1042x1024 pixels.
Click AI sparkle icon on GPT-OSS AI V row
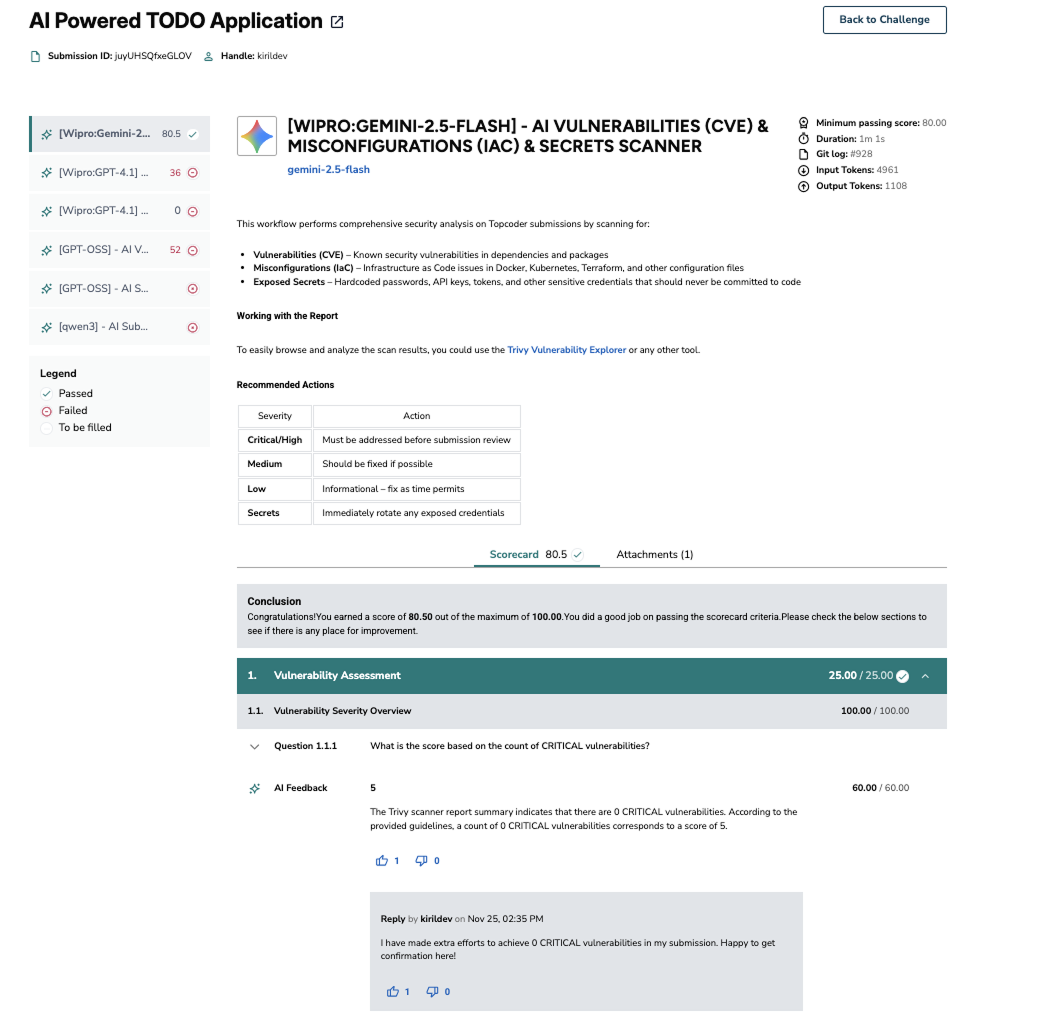47,251
